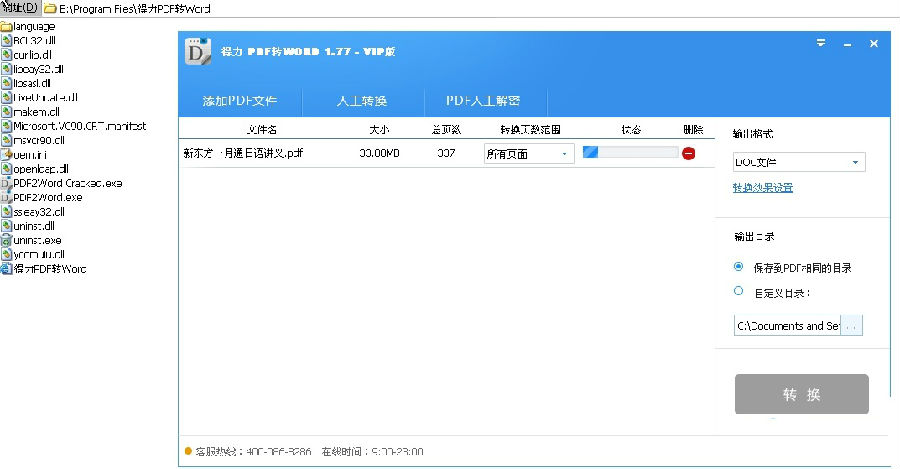Click the conversion progress bar
Image resolution: width=900 pixels, height=469 pixels.
point(630,152)
